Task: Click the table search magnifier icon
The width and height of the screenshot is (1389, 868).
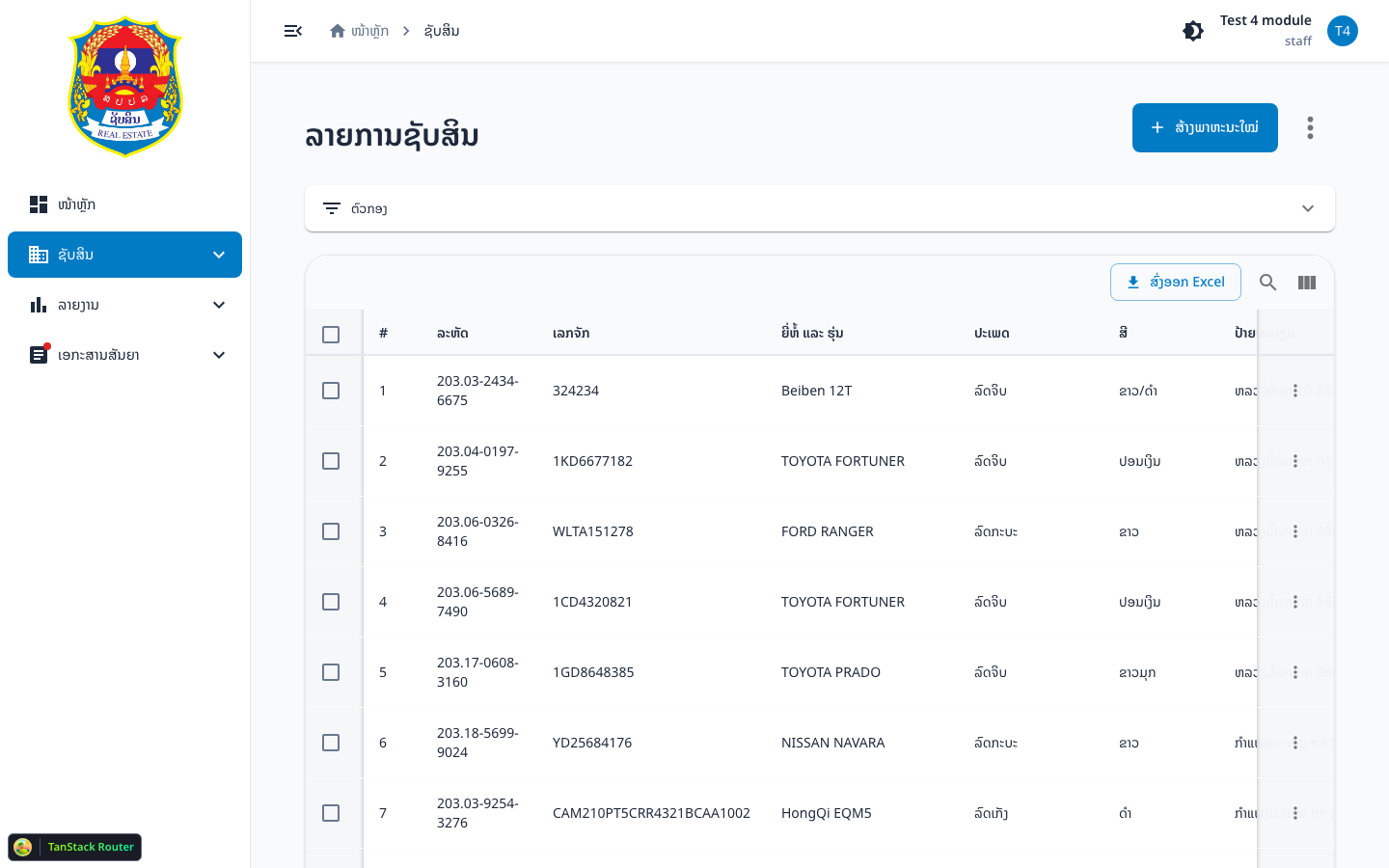Action: point(1268,283)
